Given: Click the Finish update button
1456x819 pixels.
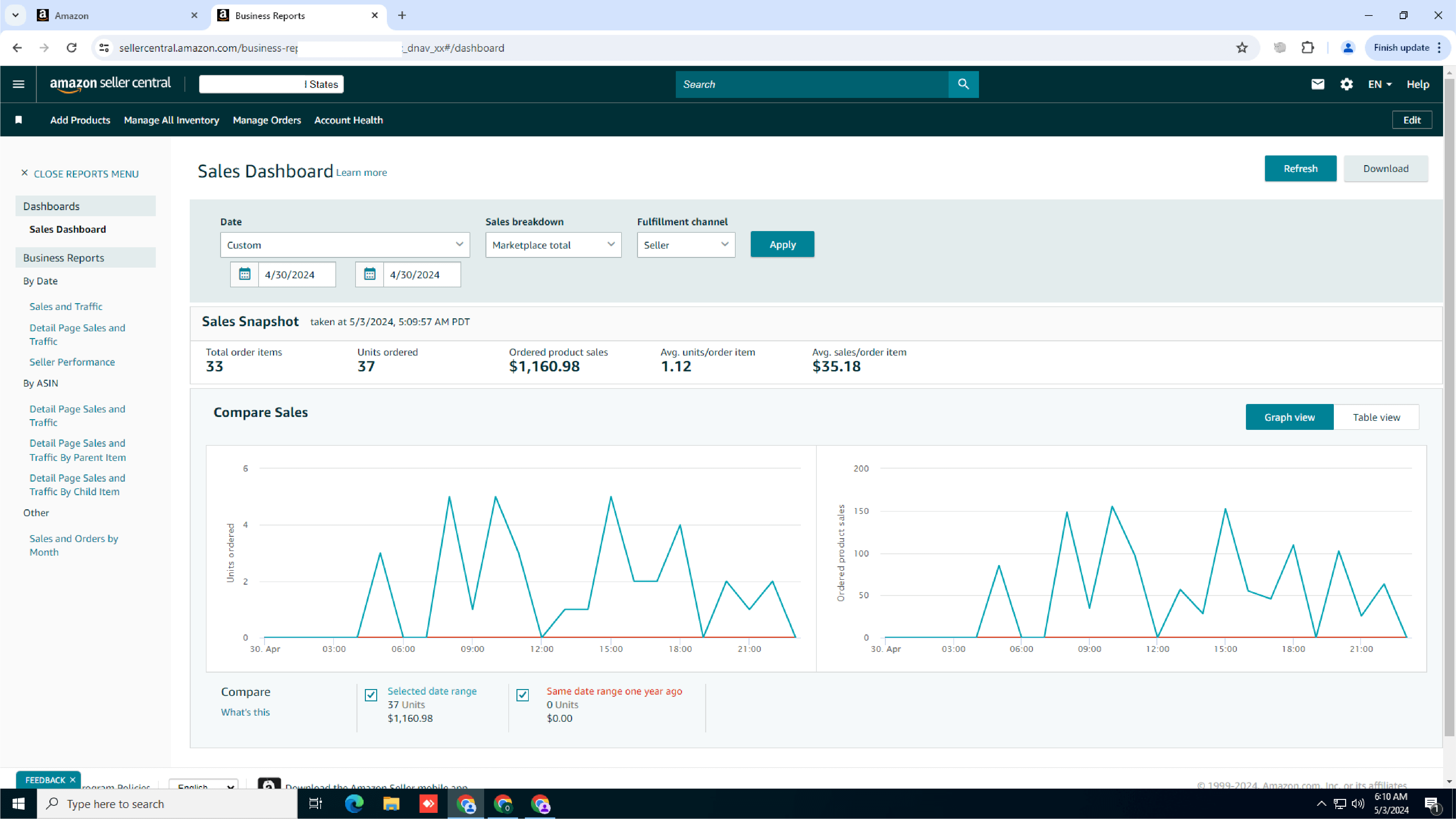Looking at the screenshot, I should 1401,48.
